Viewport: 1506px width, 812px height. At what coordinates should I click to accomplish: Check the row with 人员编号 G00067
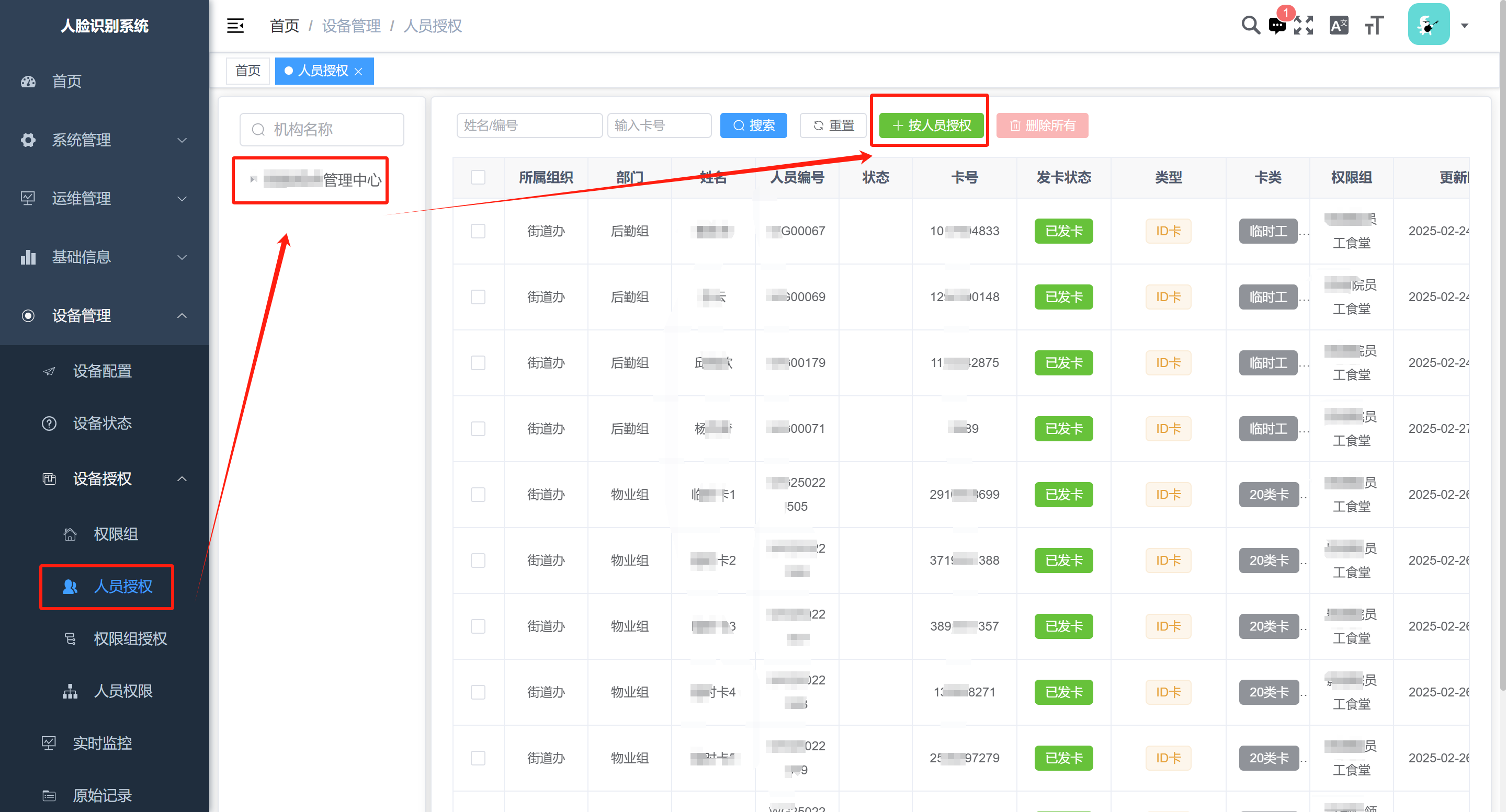[478, 231]
